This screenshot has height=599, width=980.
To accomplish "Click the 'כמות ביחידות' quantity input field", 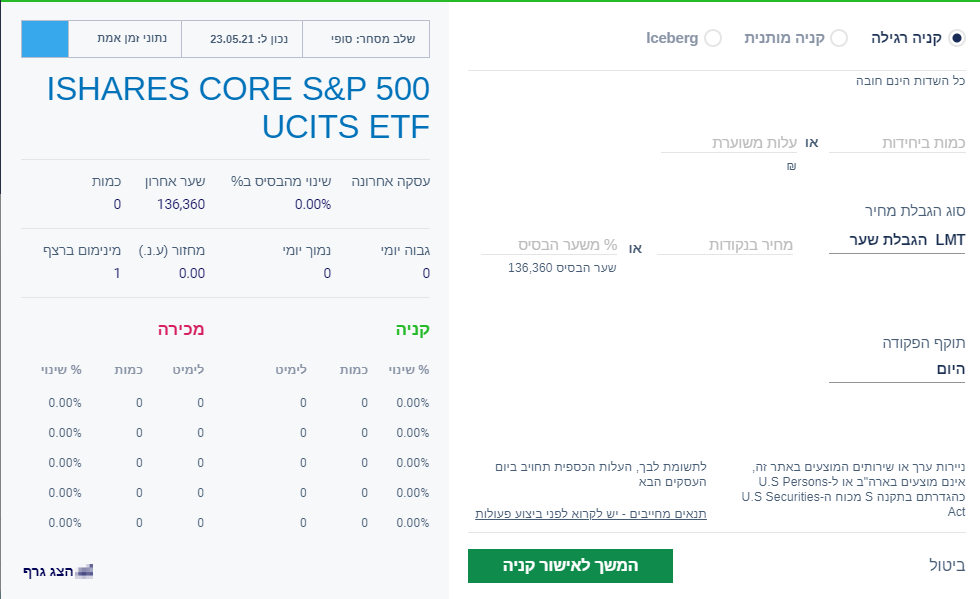I will pos(897,143).
